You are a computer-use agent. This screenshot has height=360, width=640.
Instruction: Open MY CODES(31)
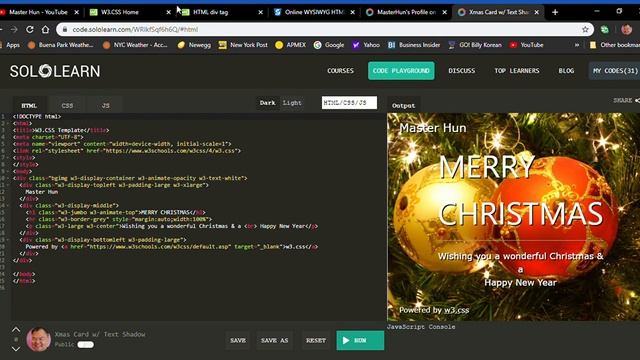coord(615,71)
